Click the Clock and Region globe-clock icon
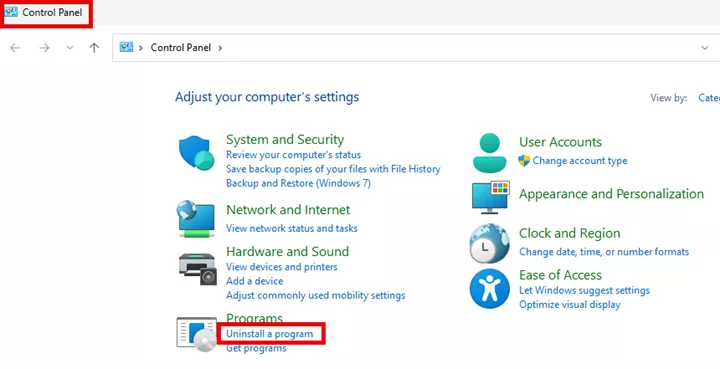 tap(489, 243)
